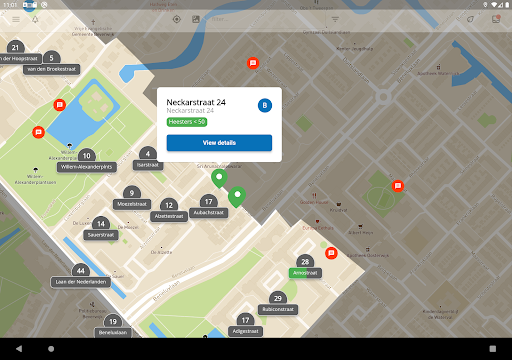Open cluster 10 Willem-Alexanderplnts
Viewport: 512px width, 360px height.
point(87,161)
